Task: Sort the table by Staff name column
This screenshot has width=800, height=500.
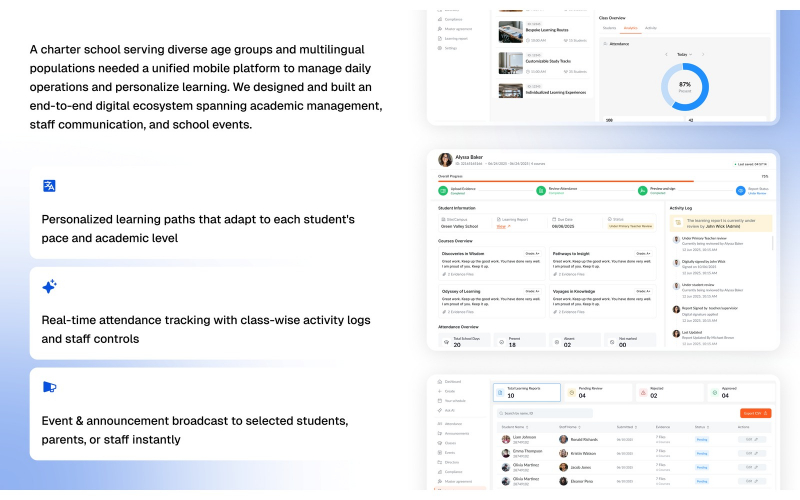Action: coord(570,427)
